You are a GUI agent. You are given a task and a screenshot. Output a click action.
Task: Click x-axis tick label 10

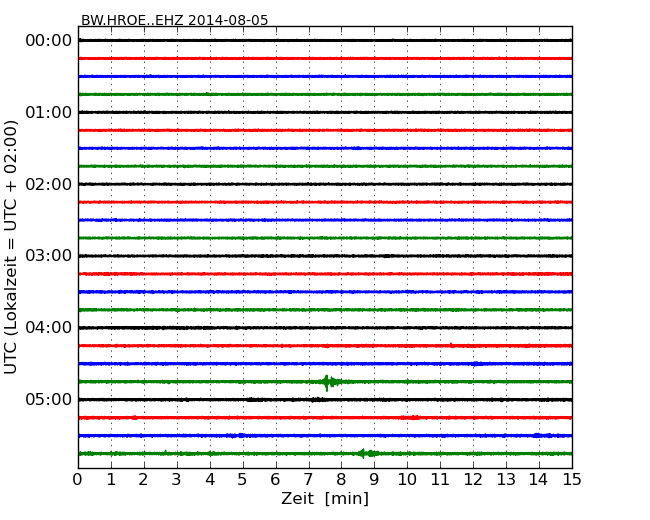coord(407,480)
